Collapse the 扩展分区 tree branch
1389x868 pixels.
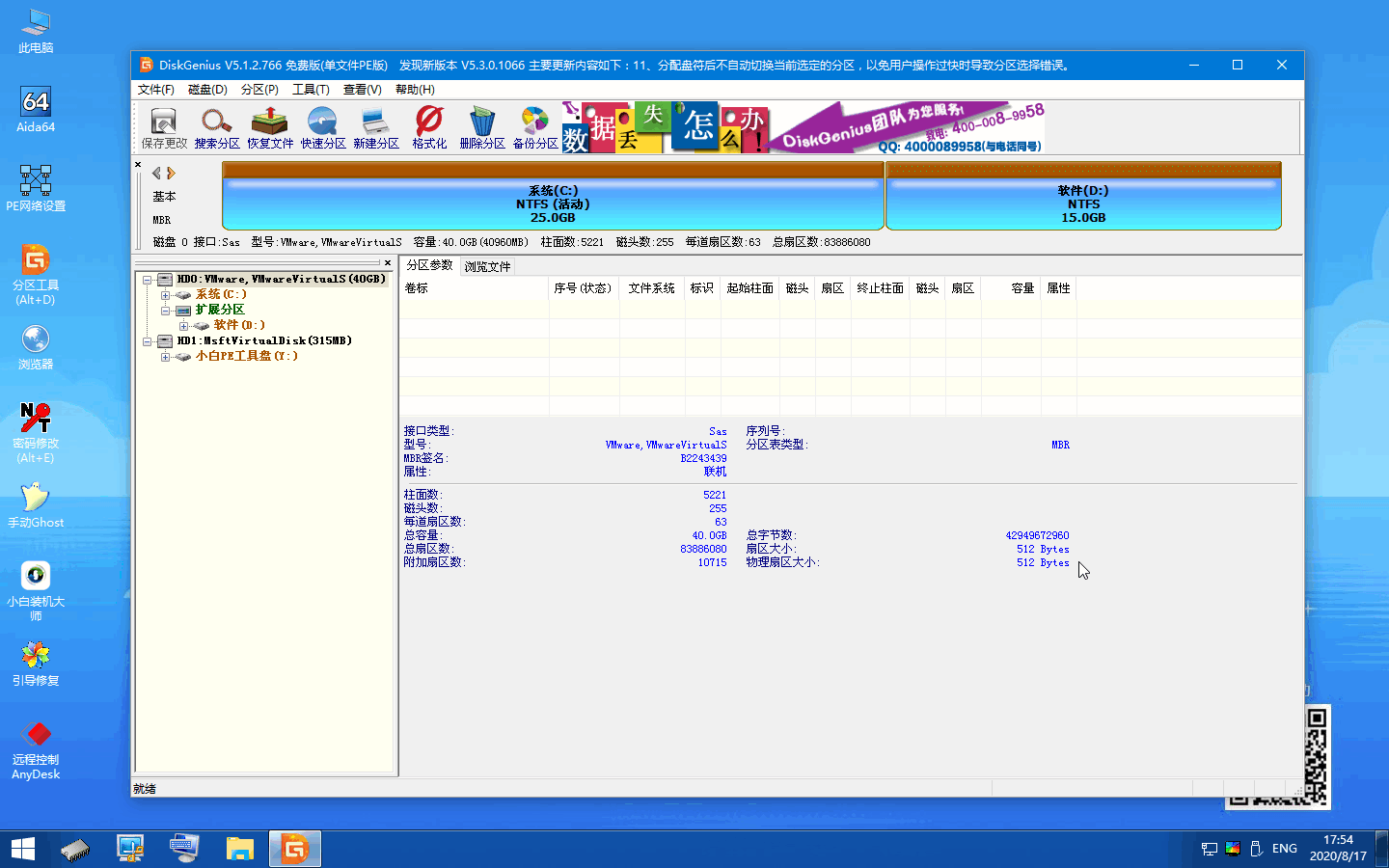(166, 311)
